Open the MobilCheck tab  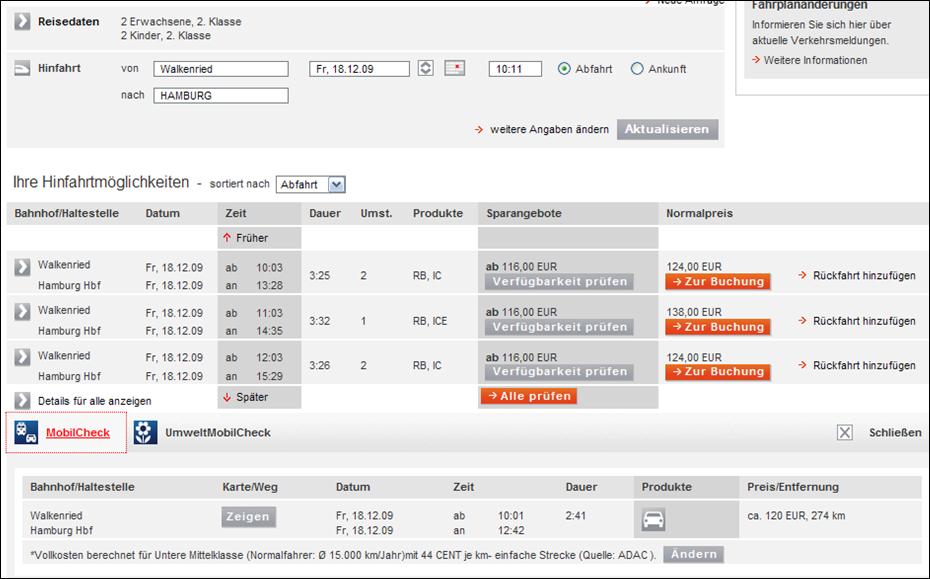pyautogui.click(x=78, y=433)
